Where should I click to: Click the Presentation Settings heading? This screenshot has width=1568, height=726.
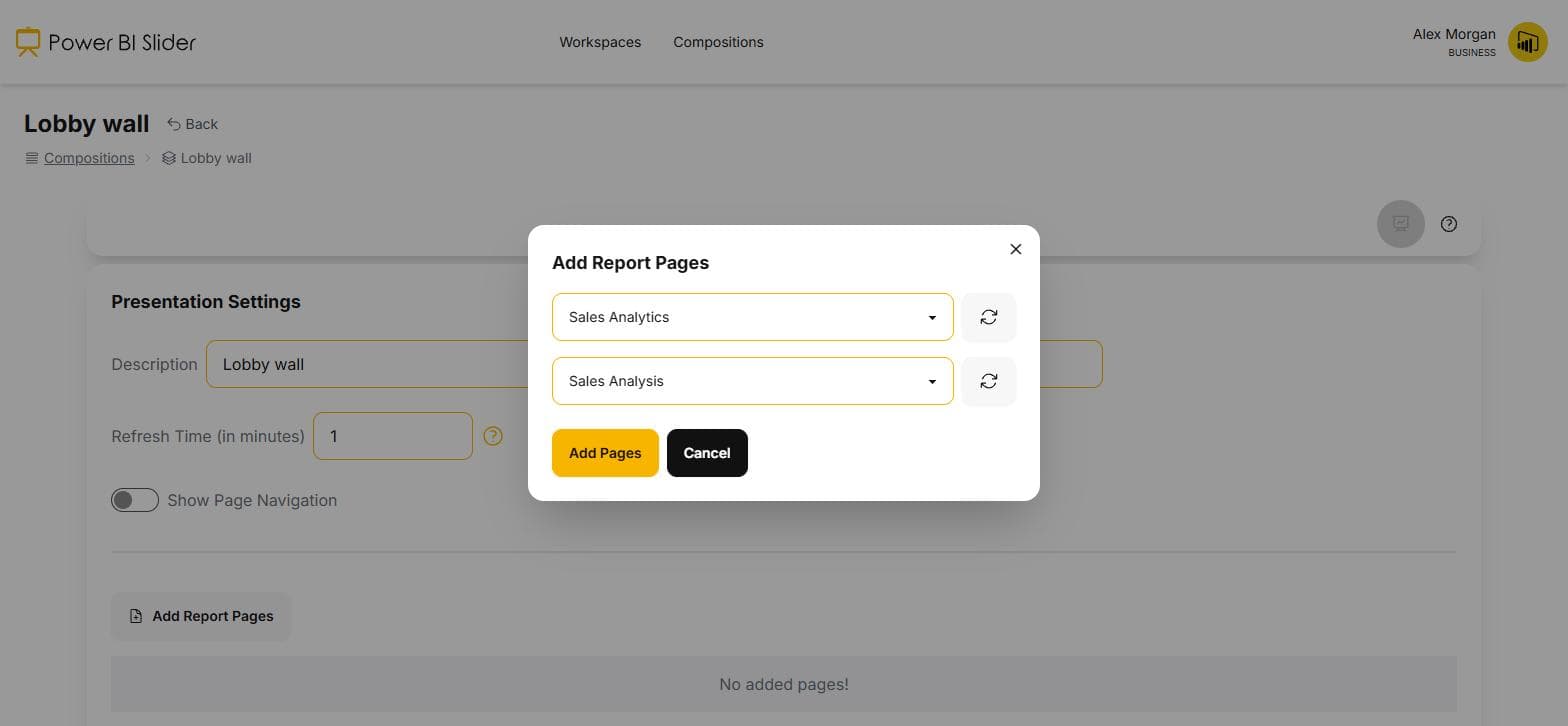tap(206, 302)
